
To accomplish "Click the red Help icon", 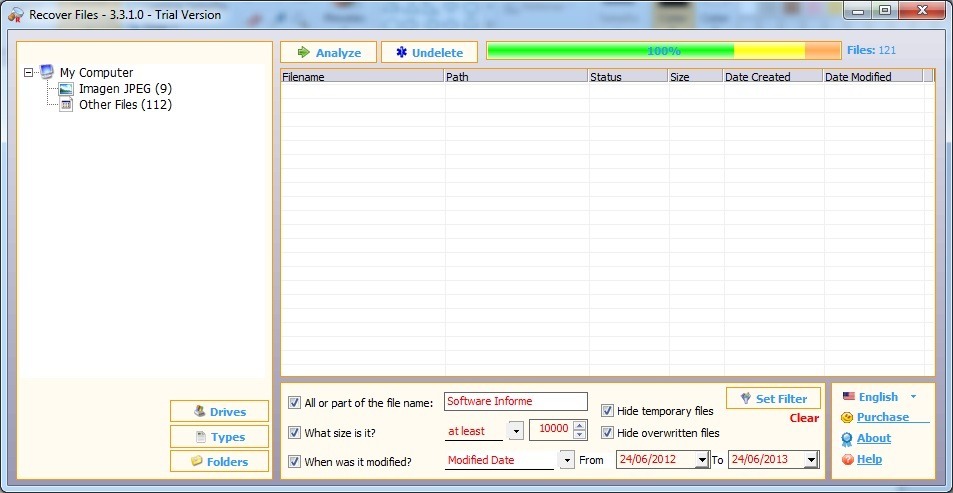I will pyautogui.click(x=847, y=460).
